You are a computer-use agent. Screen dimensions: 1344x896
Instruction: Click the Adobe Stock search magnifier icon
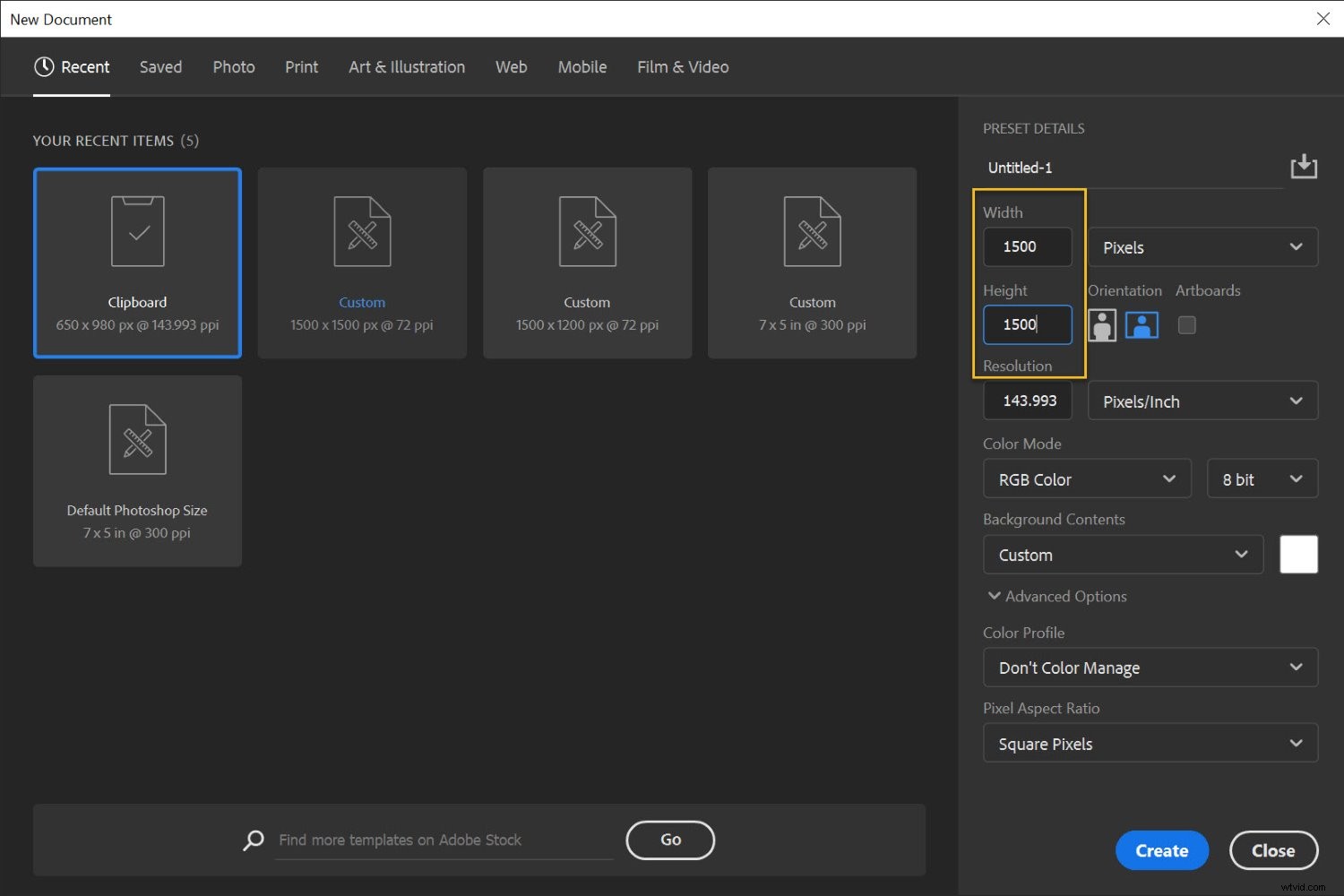(254, 840)
